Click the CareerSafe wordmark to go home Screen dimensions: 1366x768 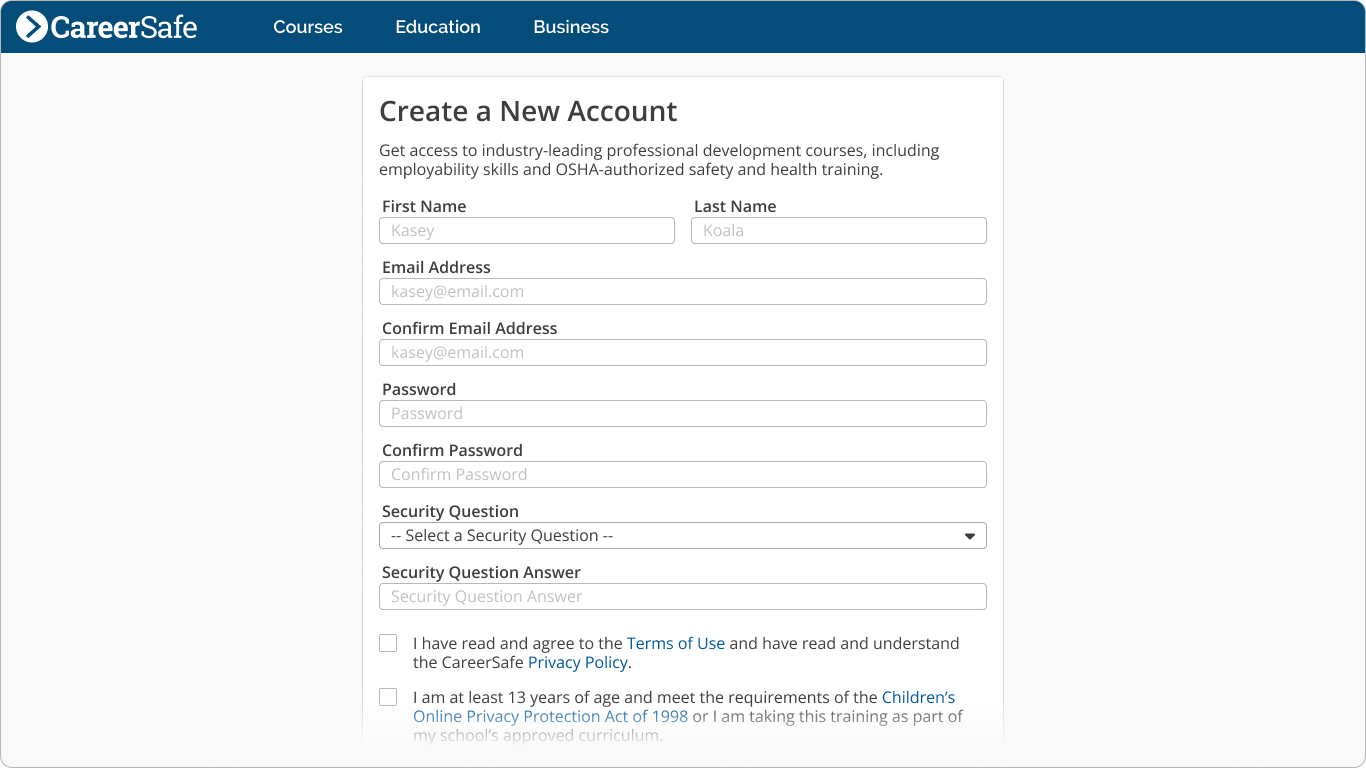tap(125, 27)
